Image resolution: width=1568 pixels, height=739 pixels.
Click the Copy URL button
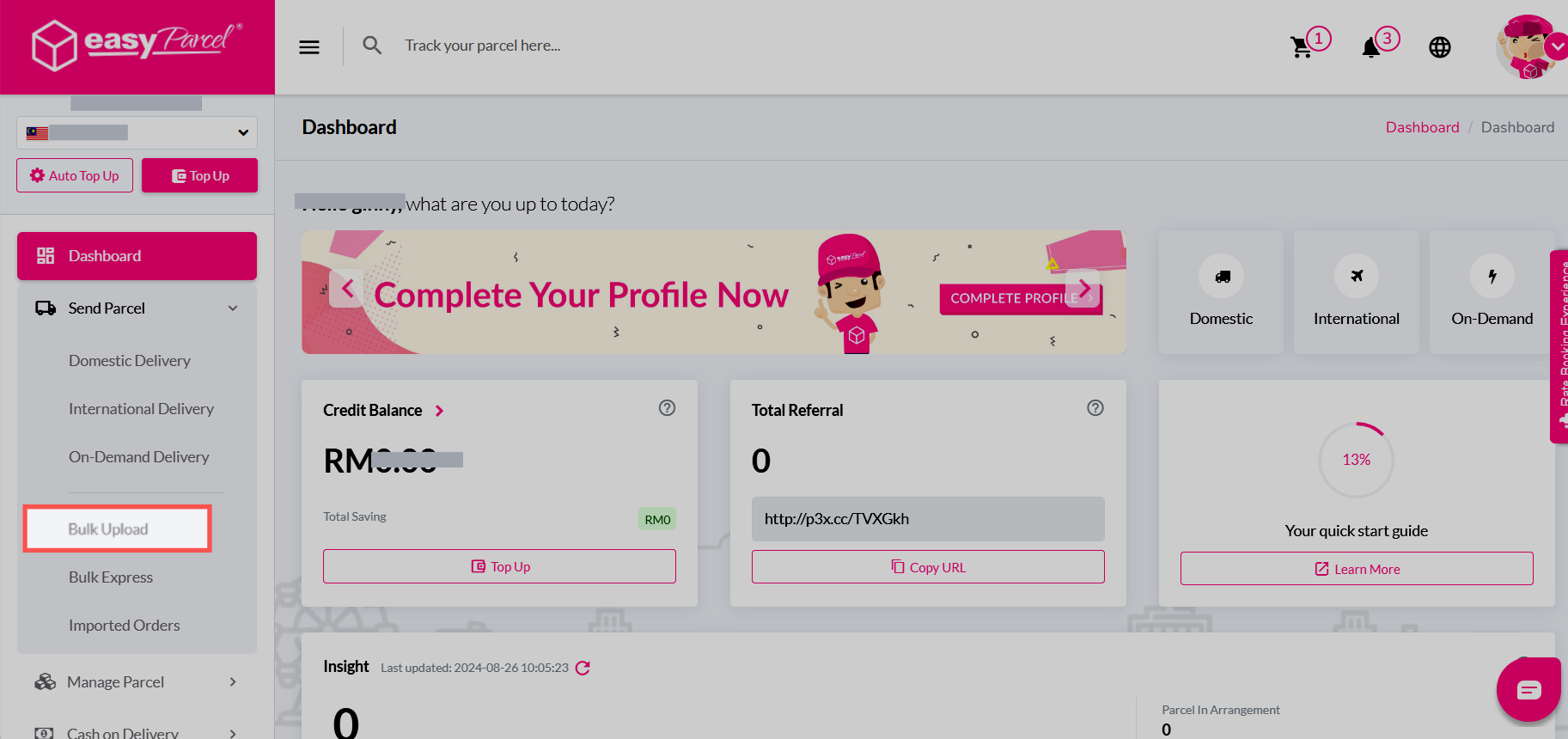[928, 567]
